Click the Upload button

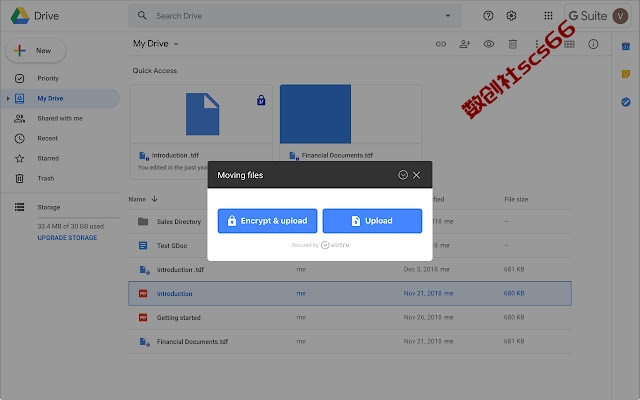tap(372, 221)
